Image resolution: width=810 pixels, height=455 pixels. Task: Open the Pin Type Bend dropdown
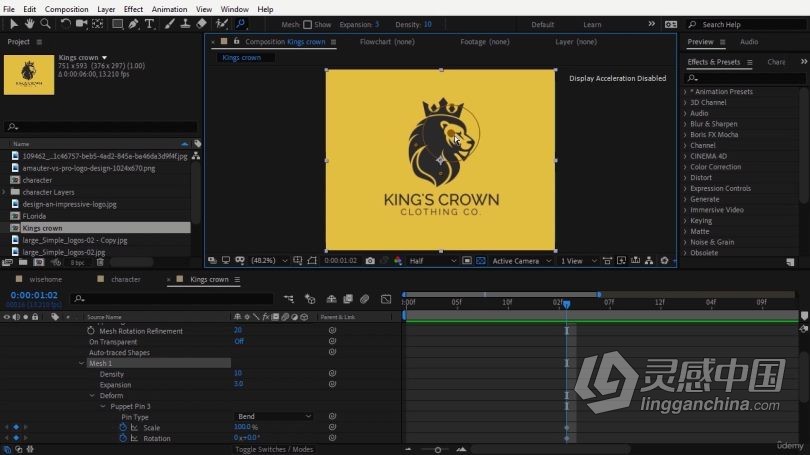tap(274, 416)
